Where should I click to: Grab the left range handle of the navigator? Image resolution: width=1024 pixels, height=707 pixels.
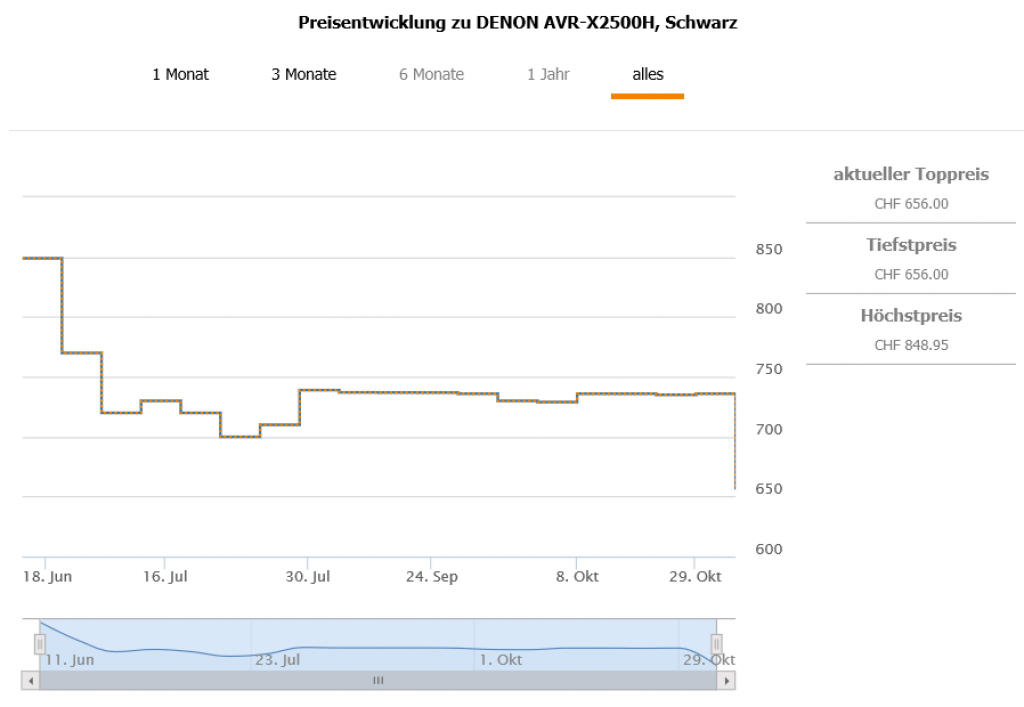click(x=40, y=644)
